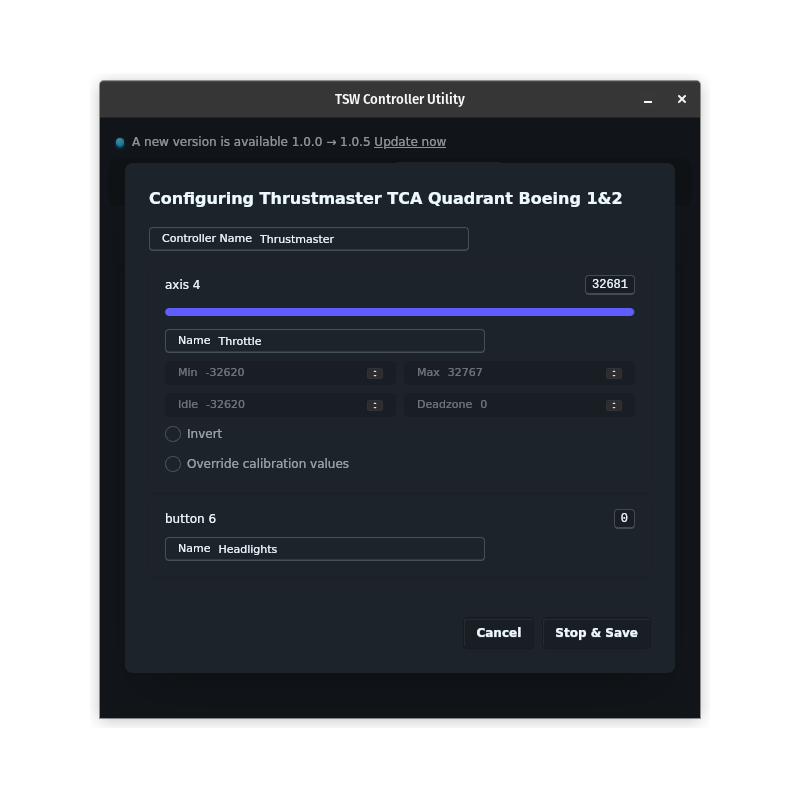Click the Idle value field
The height and width of the screenshot is (800, 800).
click(x=280, y=405)
